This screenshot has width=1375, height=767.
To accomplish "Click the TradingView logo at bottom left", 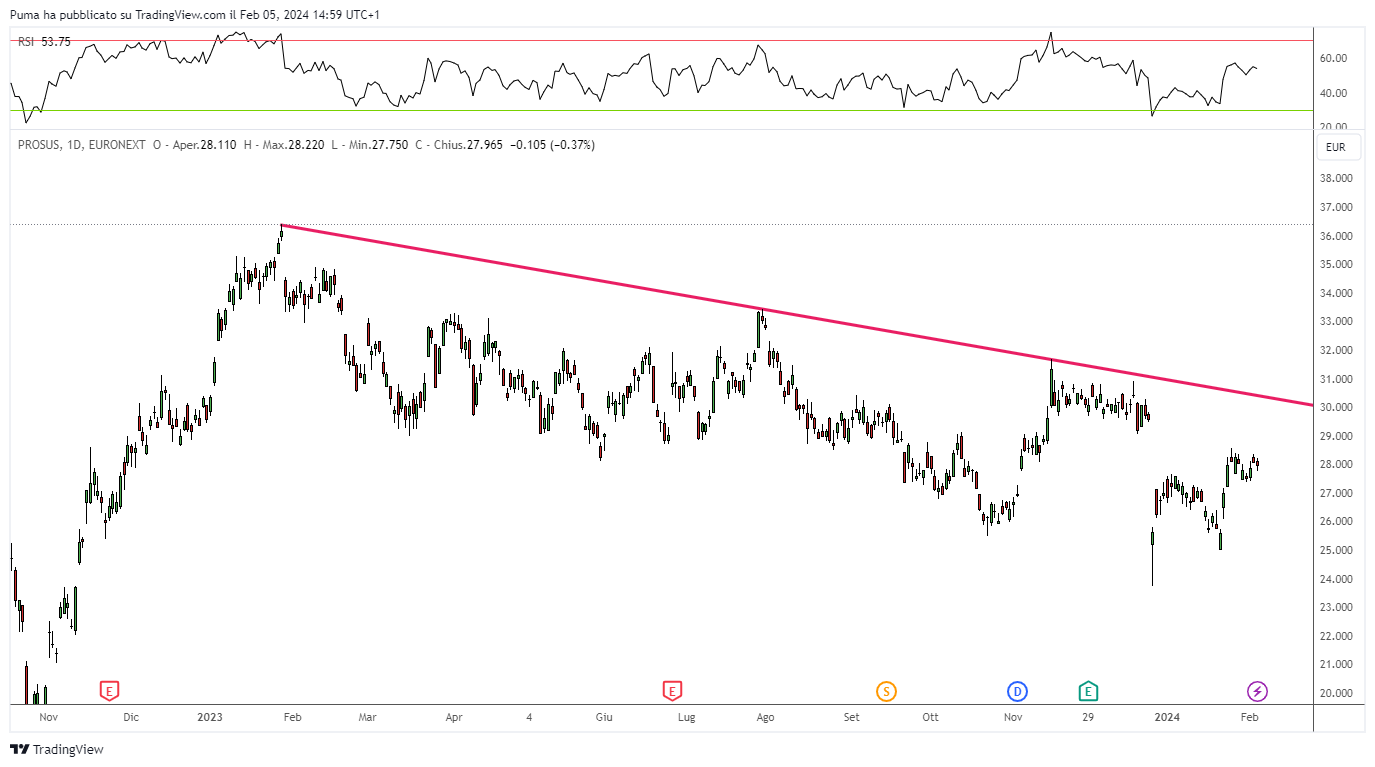I will pyautogui.click(x=57, y=749).
